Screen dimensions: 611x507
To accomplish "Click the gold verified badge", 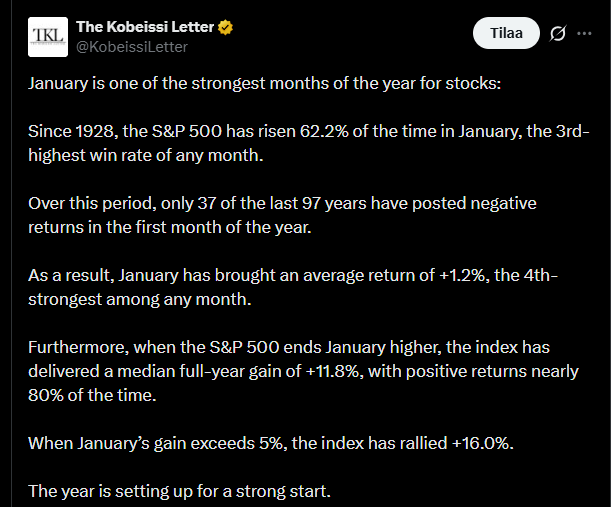I will tap(226, 27).
